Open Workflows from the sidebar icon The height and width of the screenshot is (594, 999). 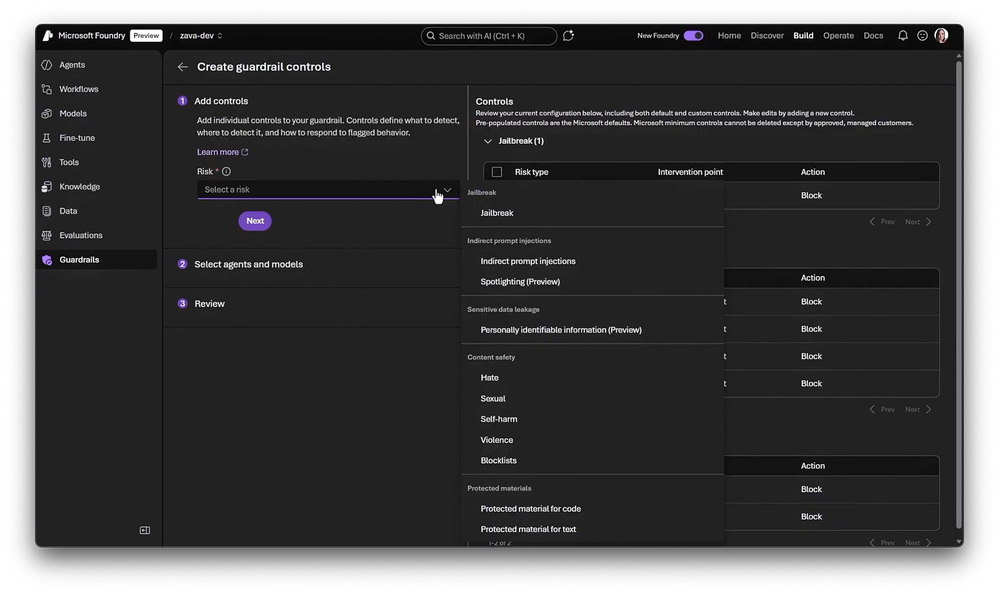click(47, 89)
